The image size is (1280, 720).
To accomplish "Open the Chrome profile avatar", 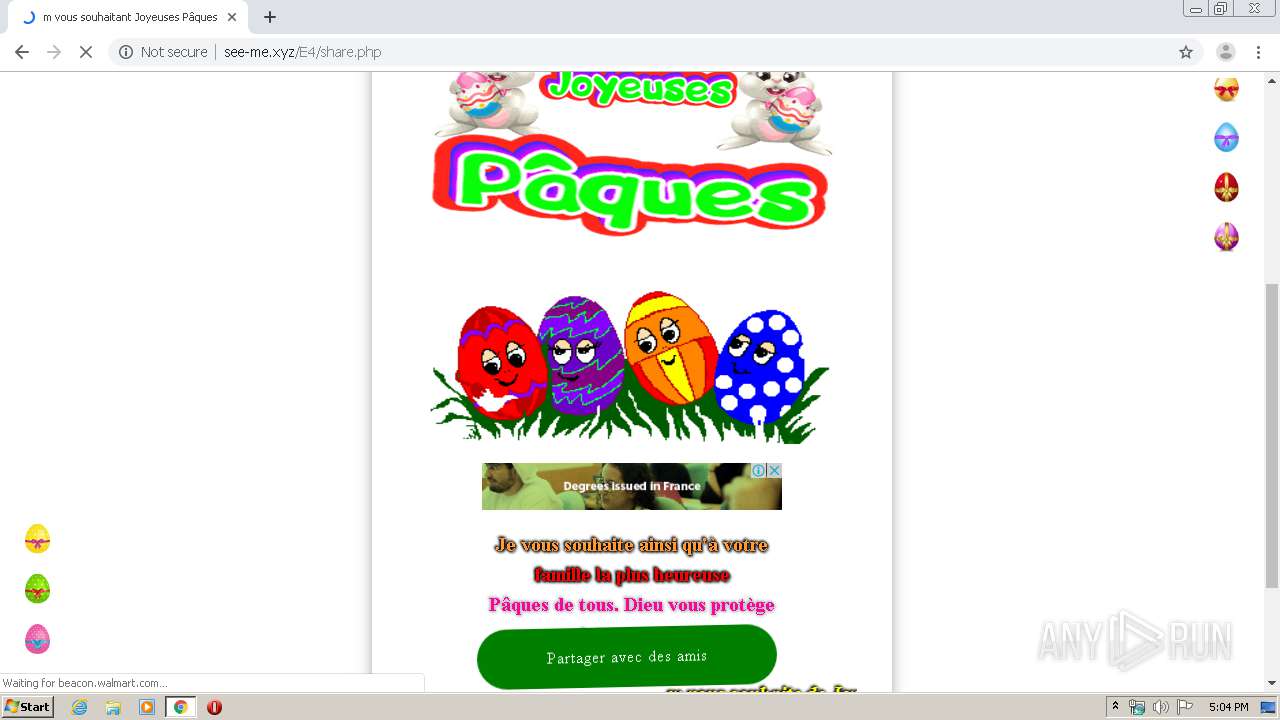I will (x=1226, y=52).
